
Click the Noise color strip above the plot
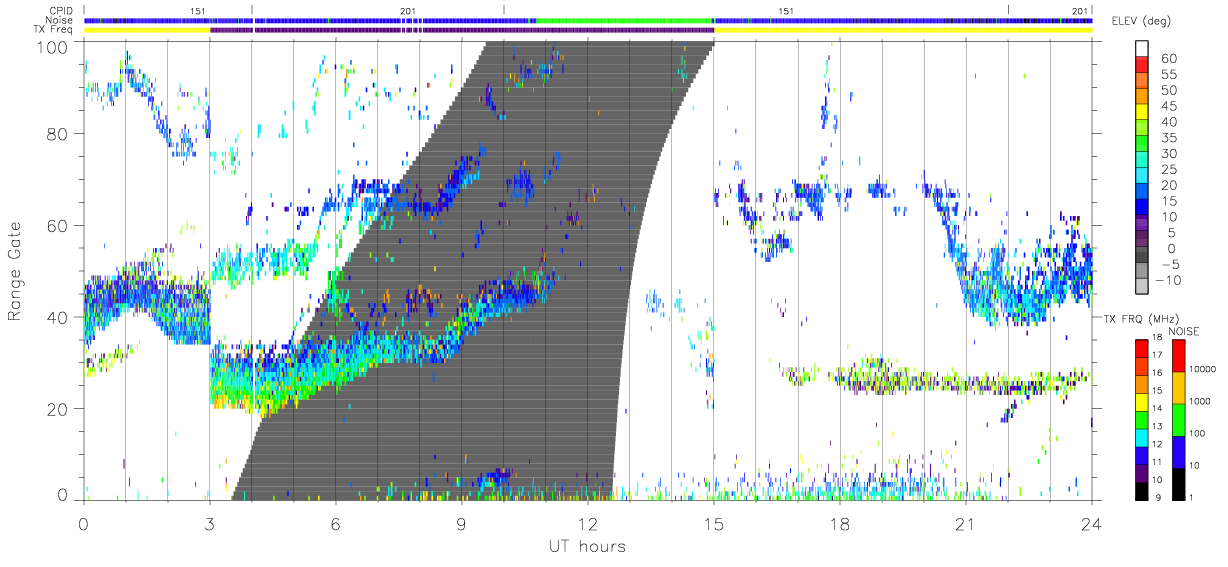click(x=588, y=20)
